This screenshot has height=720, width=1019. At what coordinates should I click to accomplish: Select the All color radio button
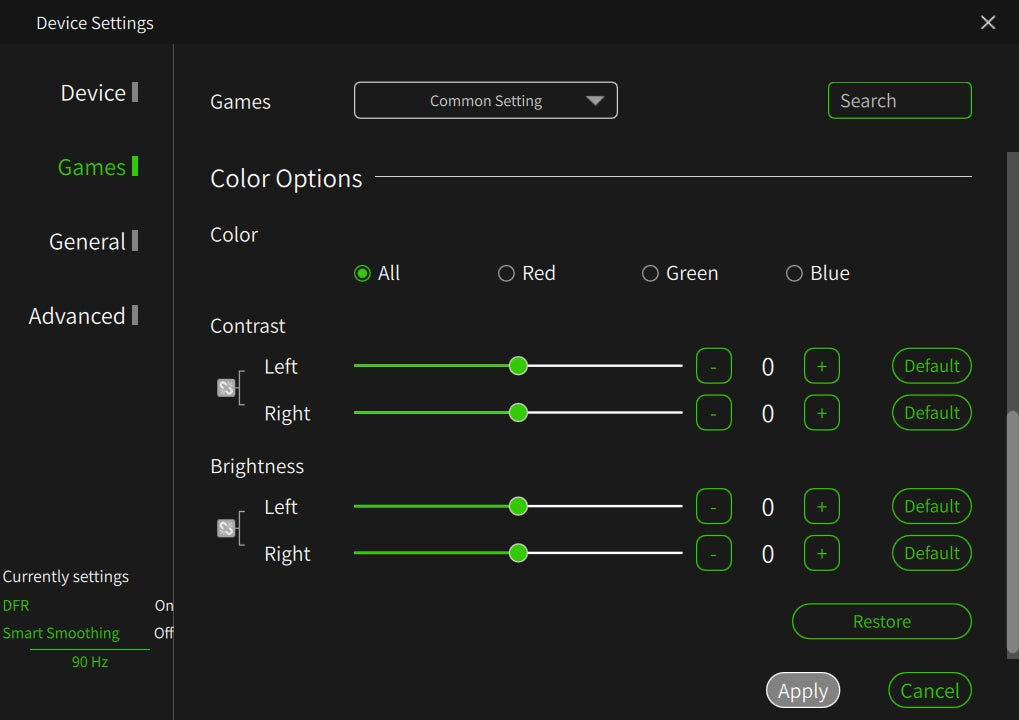pos(362,274)
